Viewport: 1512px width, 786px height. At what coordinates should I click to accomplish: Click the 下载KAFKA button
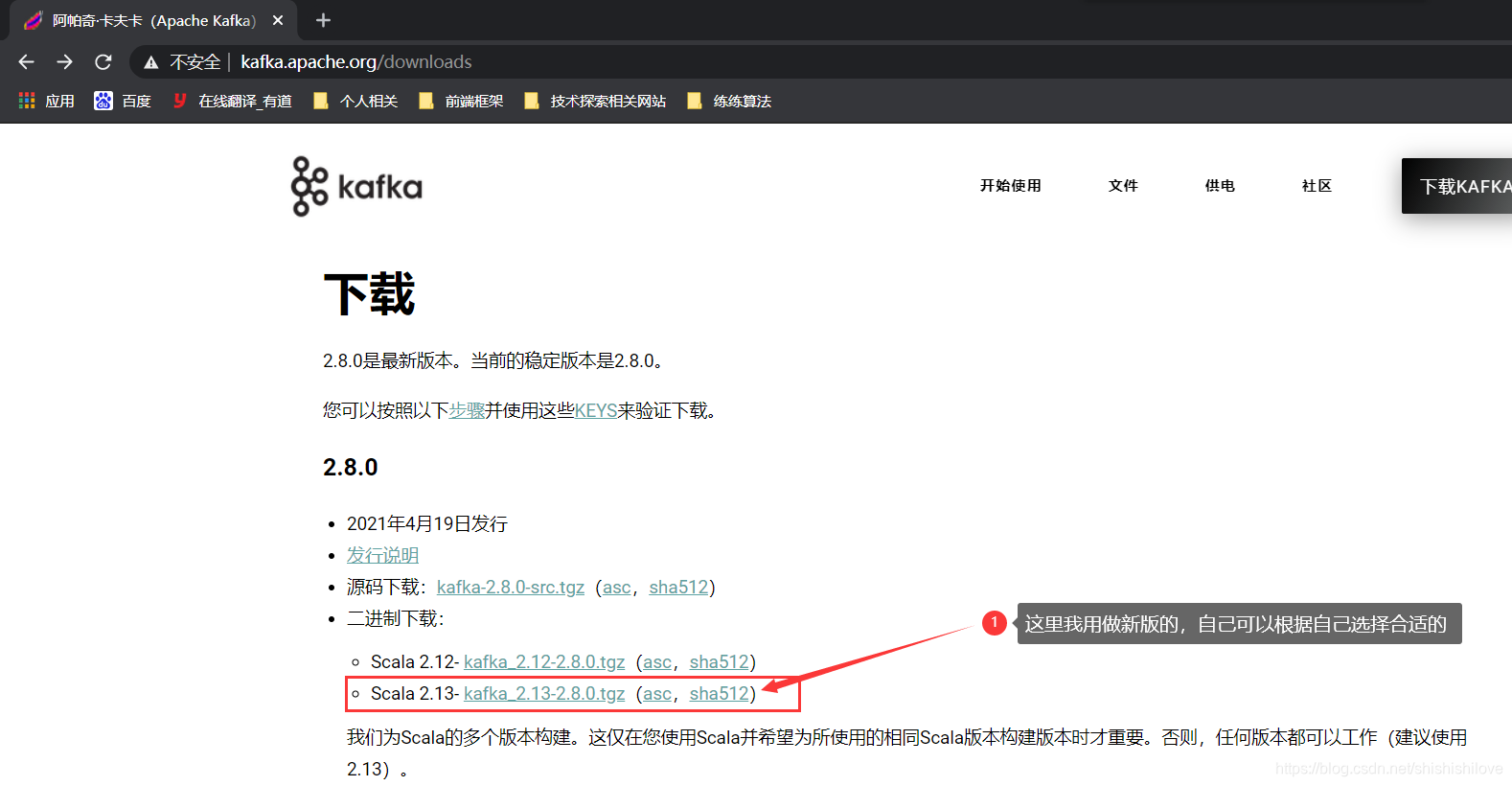click(1456, 186)
